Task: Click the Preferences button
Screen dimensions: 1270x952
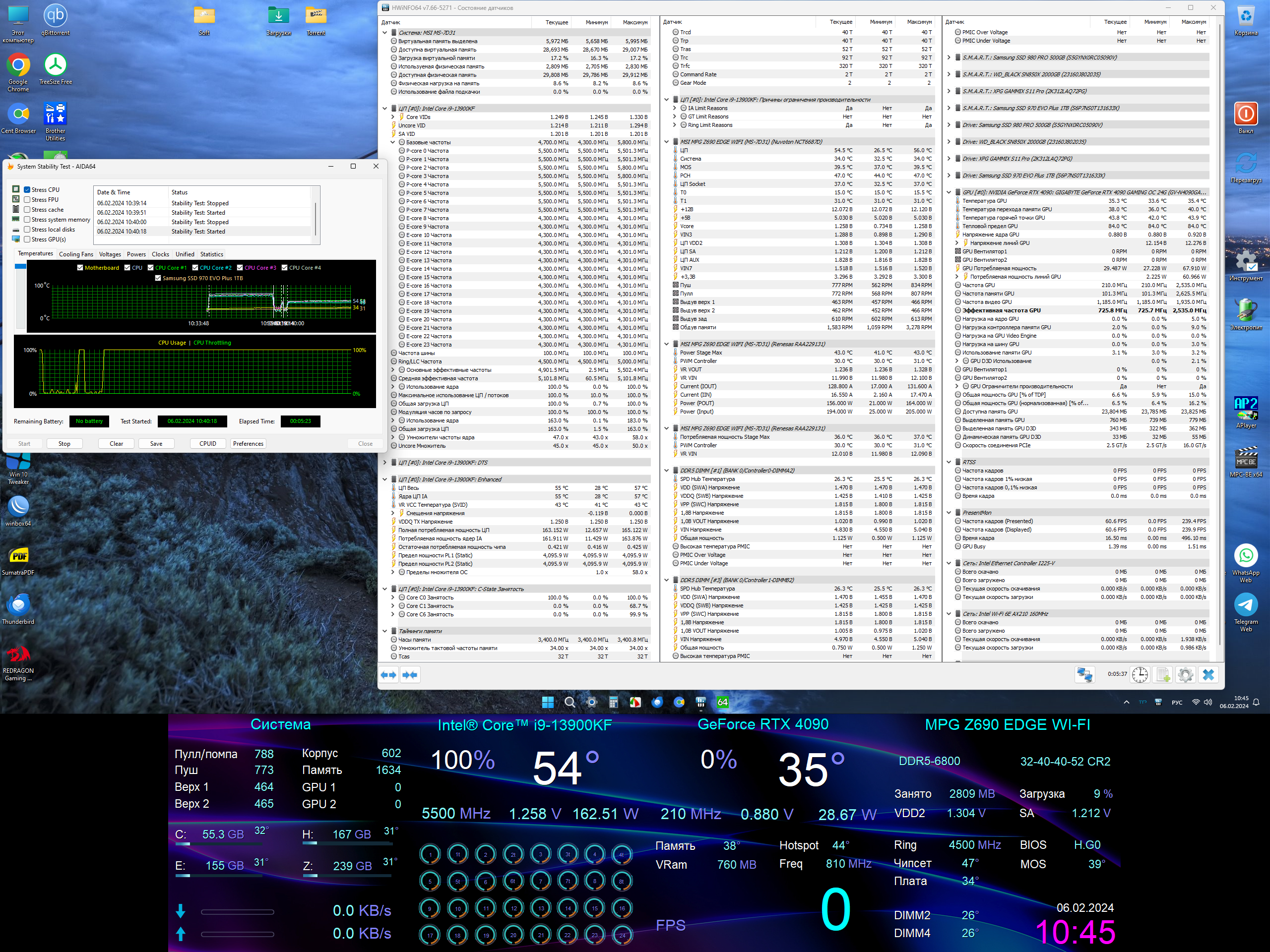Action: [248, 444]
